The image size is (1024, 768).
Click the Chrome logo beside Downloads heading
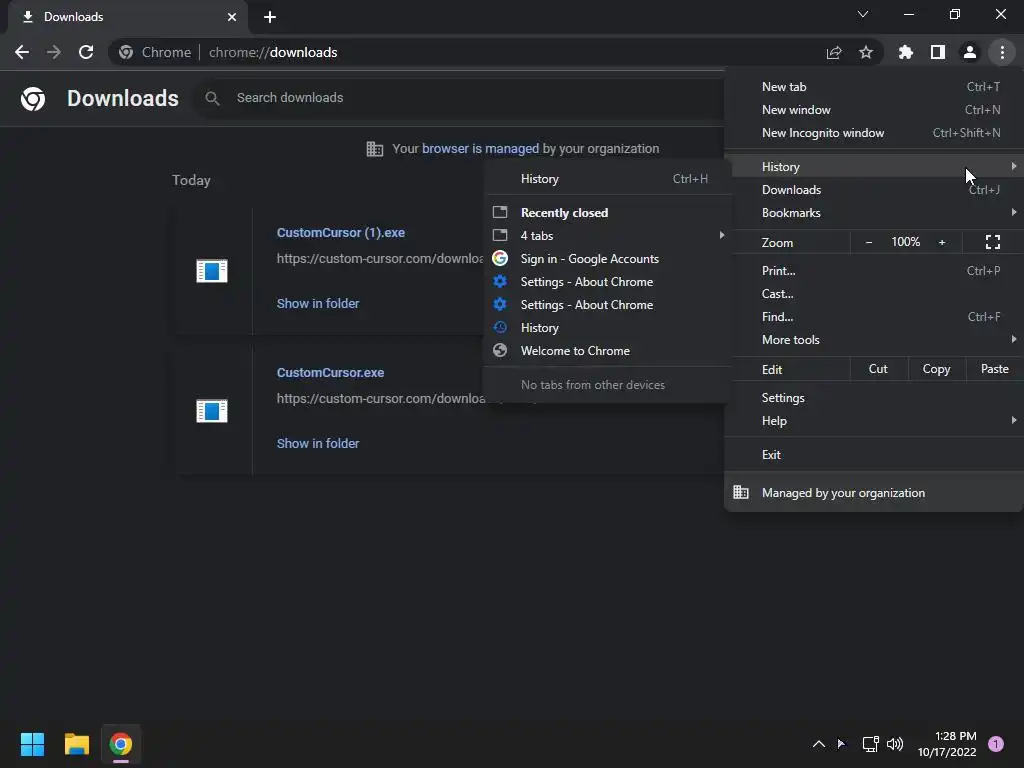pos(33,99)
